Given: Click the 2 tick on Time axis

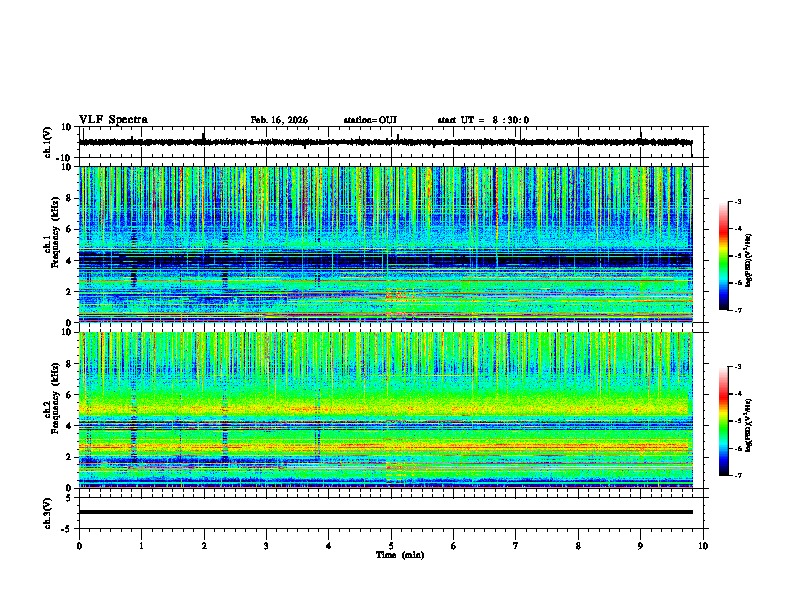Looking at the screenshot, I should click(204, 546).
